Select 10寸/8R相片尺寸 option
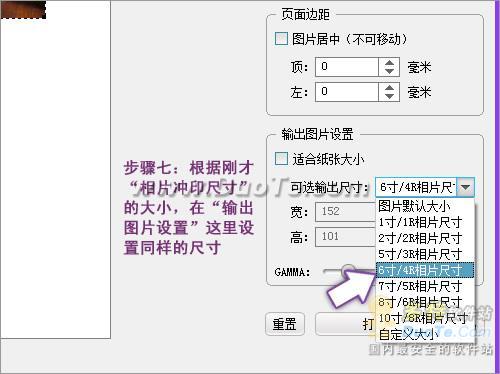Screen dimensions: 500x374 point(425,318)
